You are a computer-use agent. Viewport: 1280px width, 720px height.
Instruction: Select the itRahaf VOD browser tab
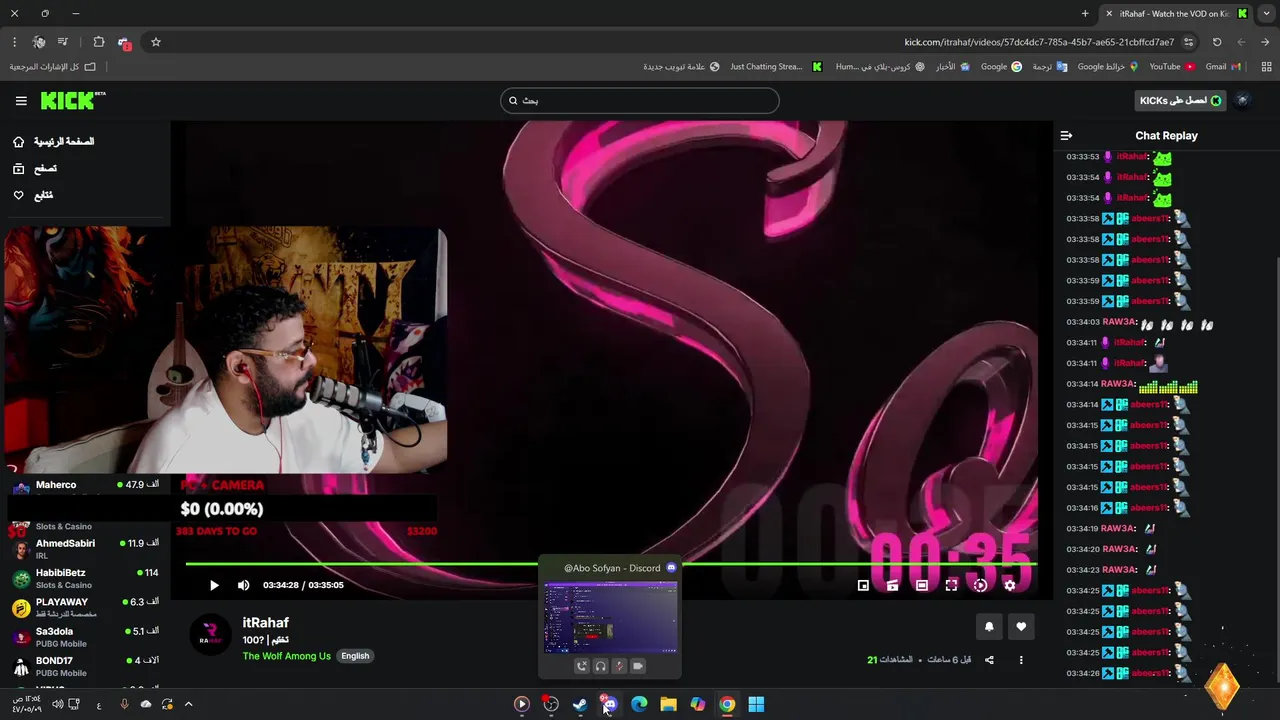1176,13
